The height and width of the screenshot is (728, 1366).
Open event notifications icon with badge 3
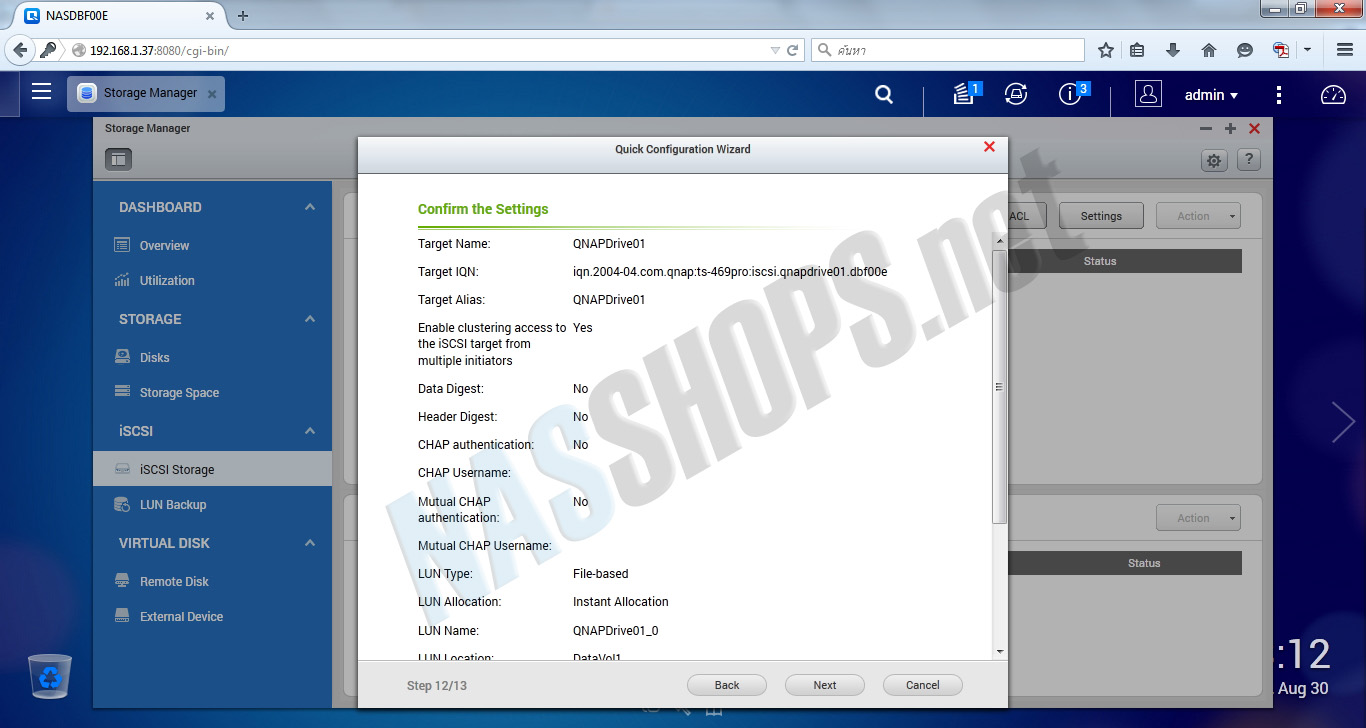1072,94
